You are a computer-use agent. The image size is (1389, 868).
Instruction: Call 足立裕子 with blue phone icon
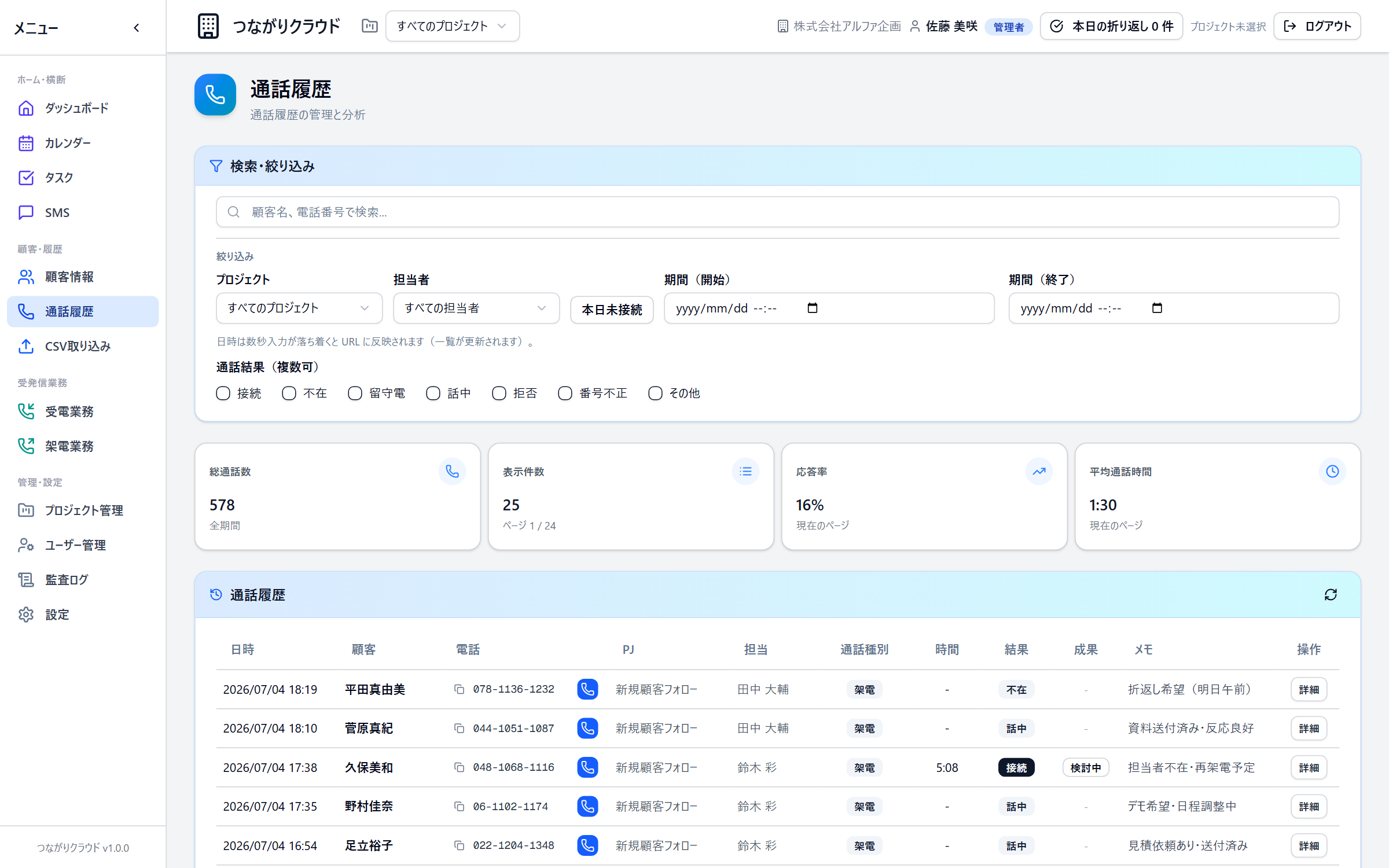pyautogui.click(x=587, y=845)
